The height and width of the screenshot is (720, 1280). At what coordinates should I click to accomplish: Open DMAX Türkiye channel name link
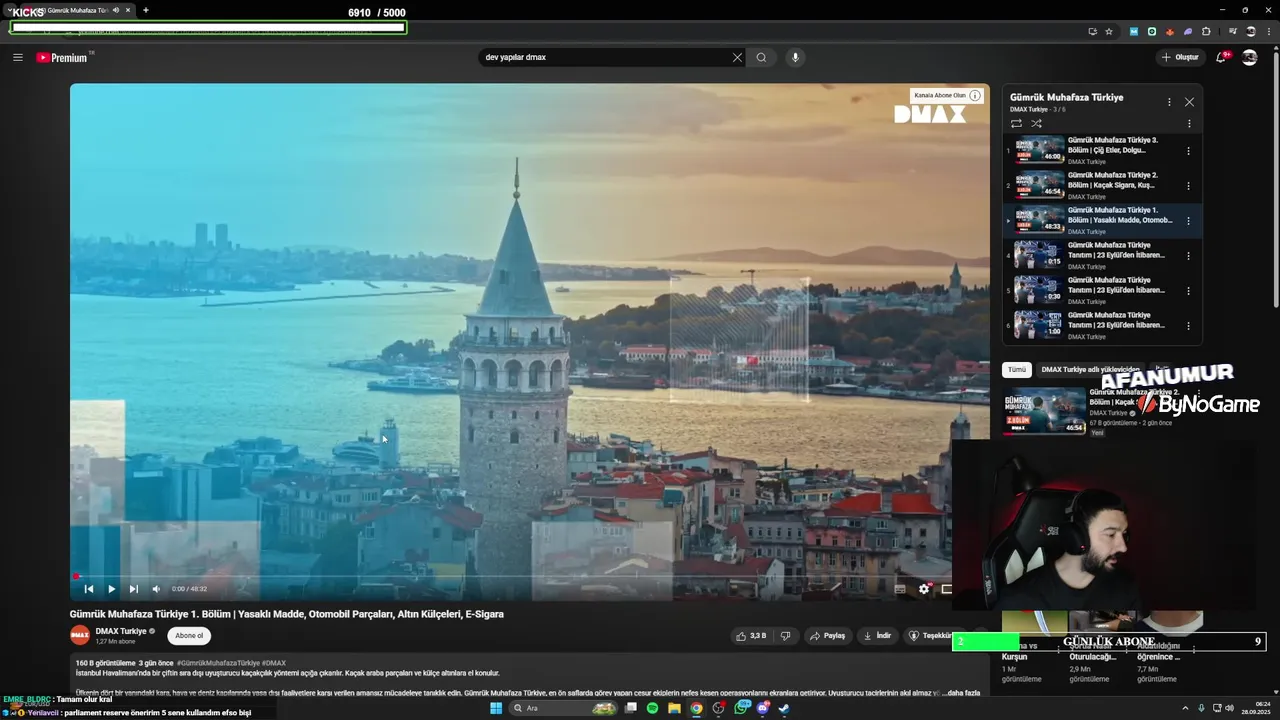click(x=121, y=631)
